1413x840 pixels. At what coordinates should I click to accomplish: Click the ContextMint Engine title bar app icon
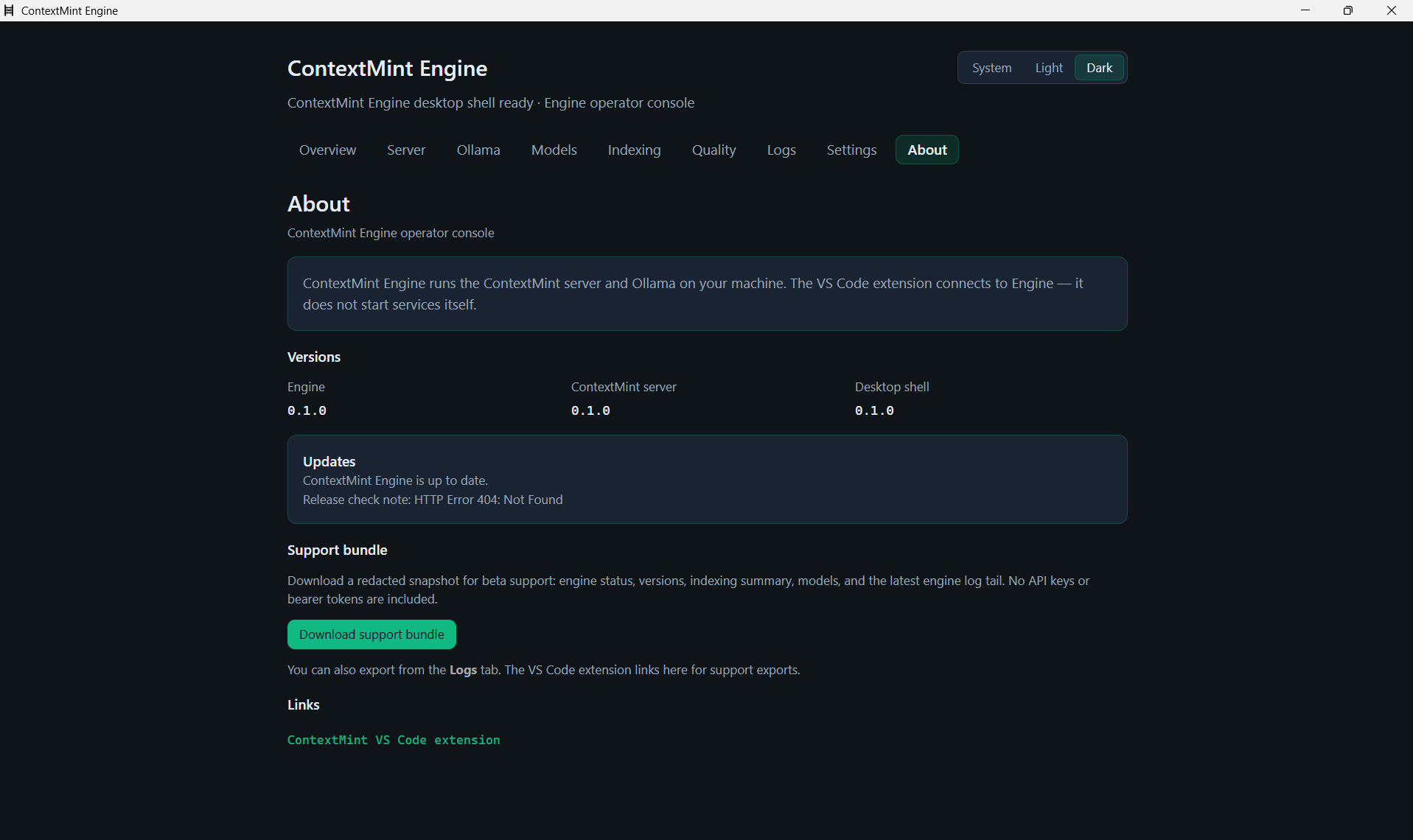pyautogui.click(x=9, y=10)
